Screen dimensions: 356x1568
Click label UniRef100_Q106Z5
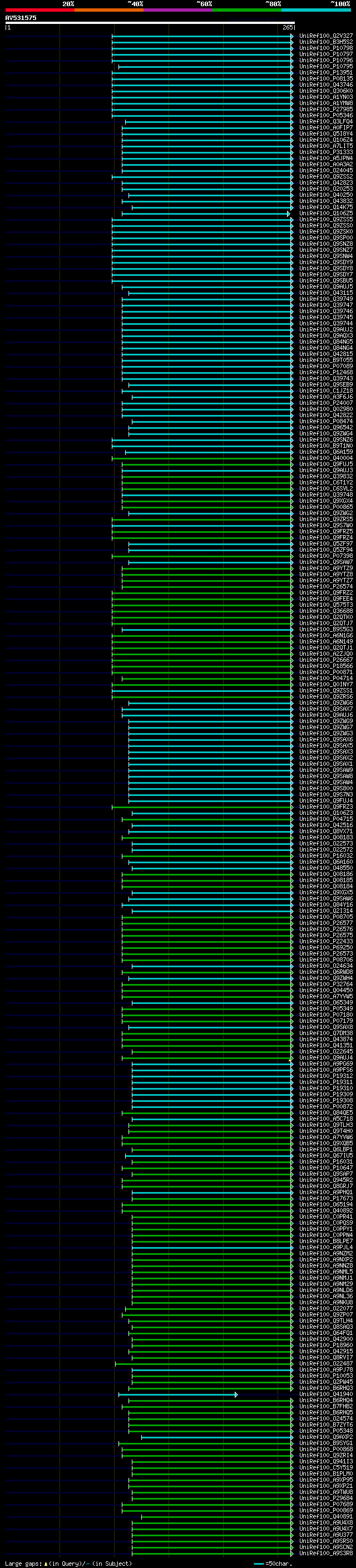(x=325, y=214)
